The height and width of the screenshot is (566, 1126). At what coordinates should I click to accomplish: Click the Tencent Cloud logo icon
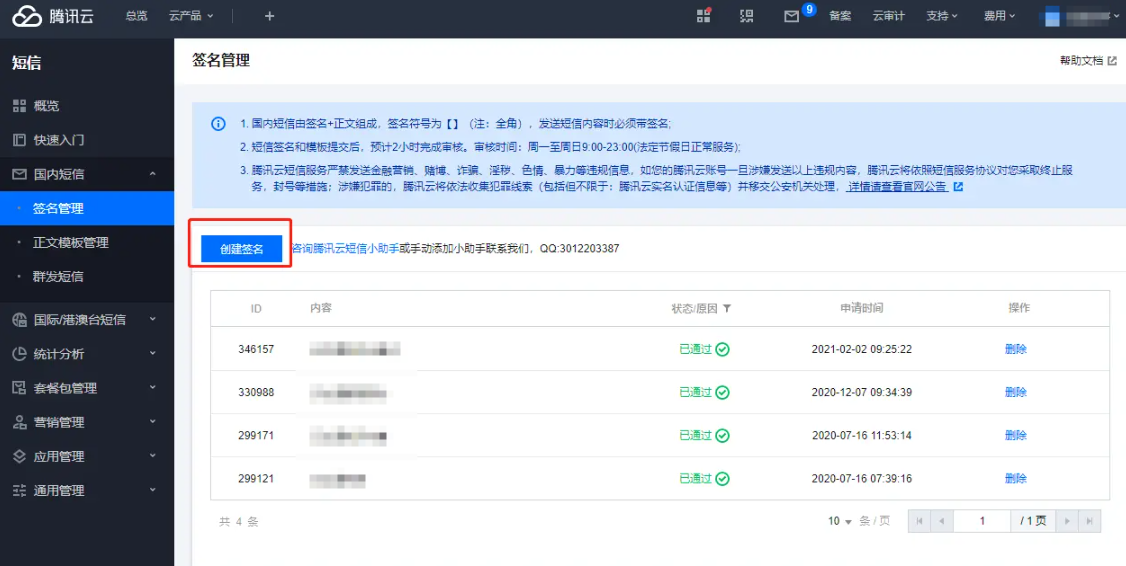click(x=27, y=16)
